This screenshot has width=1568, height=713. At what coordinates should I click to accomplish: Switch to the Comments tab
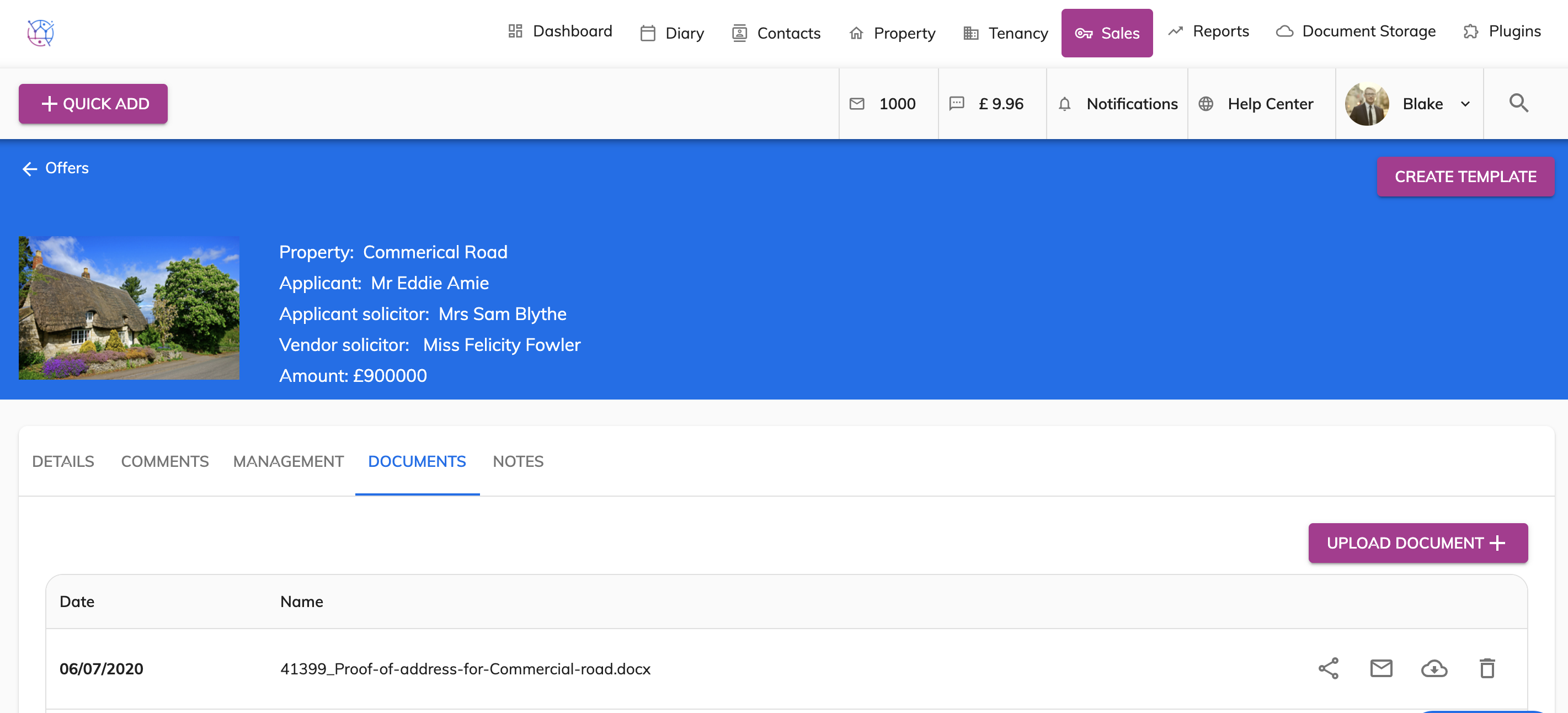point(164,461)
